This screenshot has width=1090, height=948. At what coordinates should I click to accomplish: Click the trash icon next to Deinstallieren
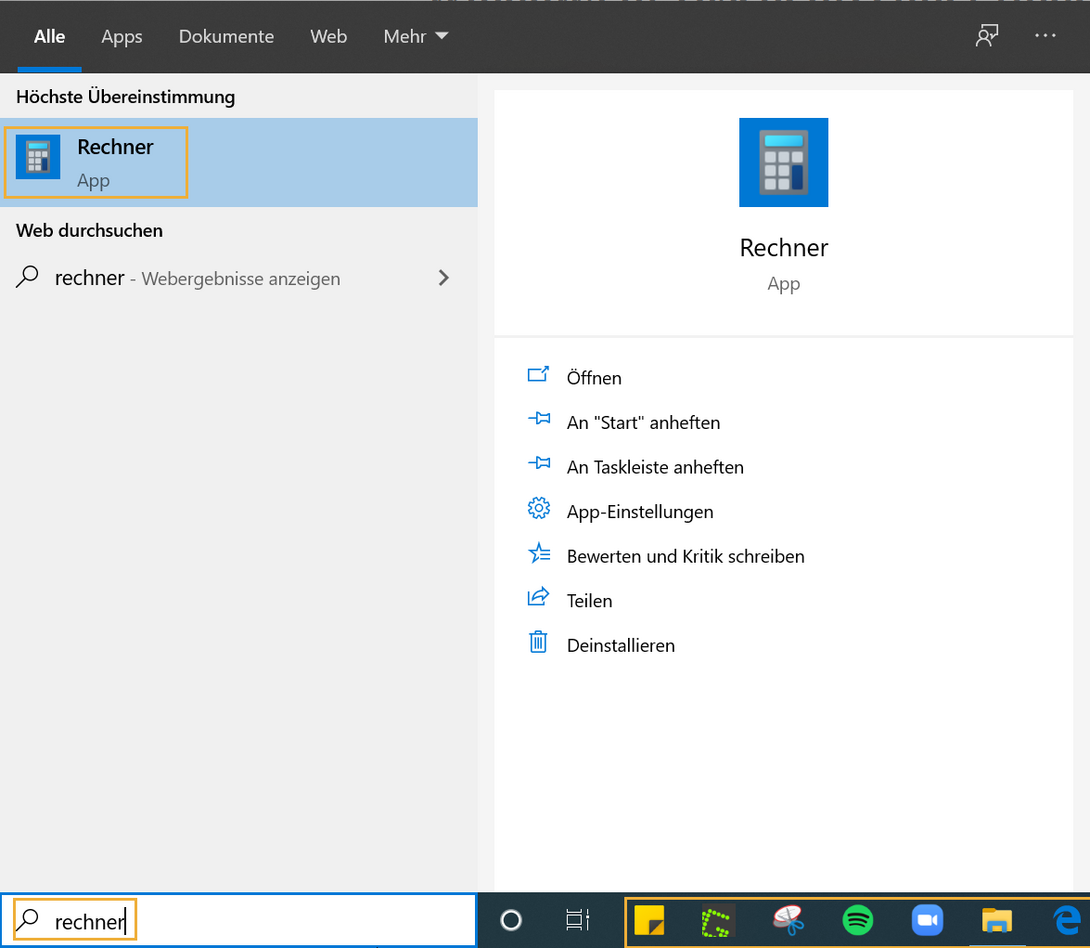(x=539, y=643)
